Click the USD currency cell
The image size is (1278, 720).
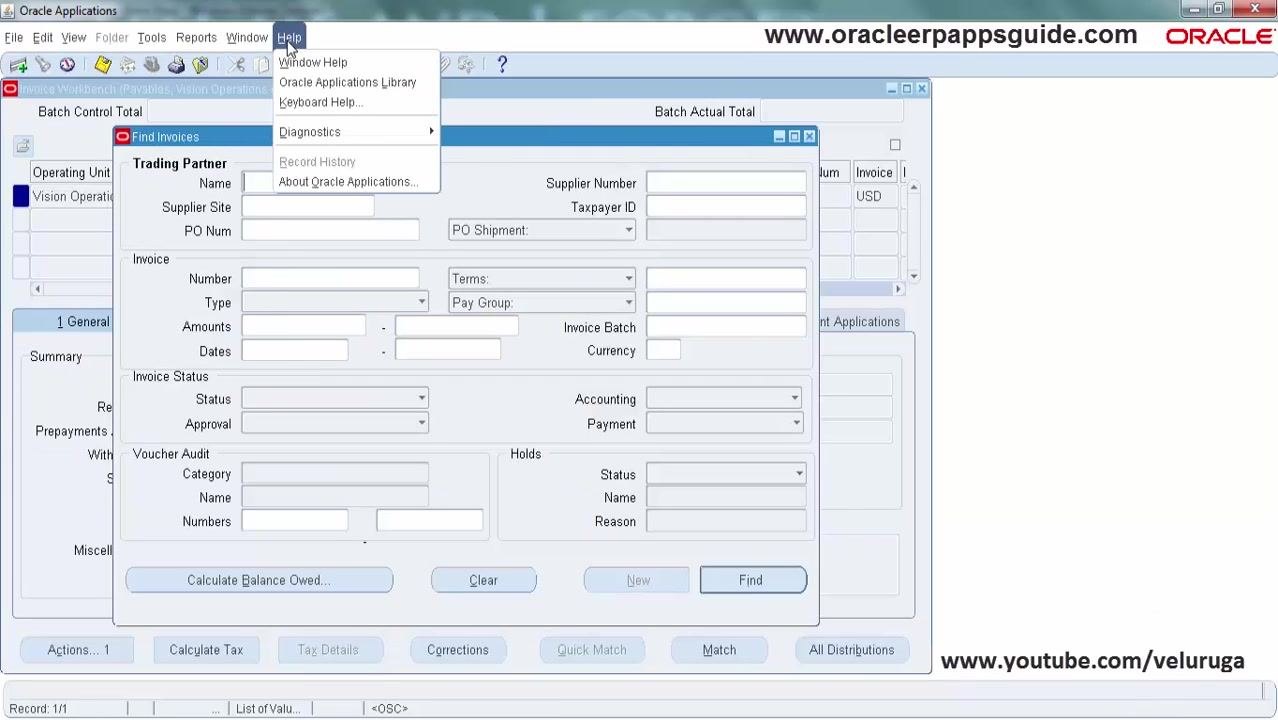click(x=874, y=197)
